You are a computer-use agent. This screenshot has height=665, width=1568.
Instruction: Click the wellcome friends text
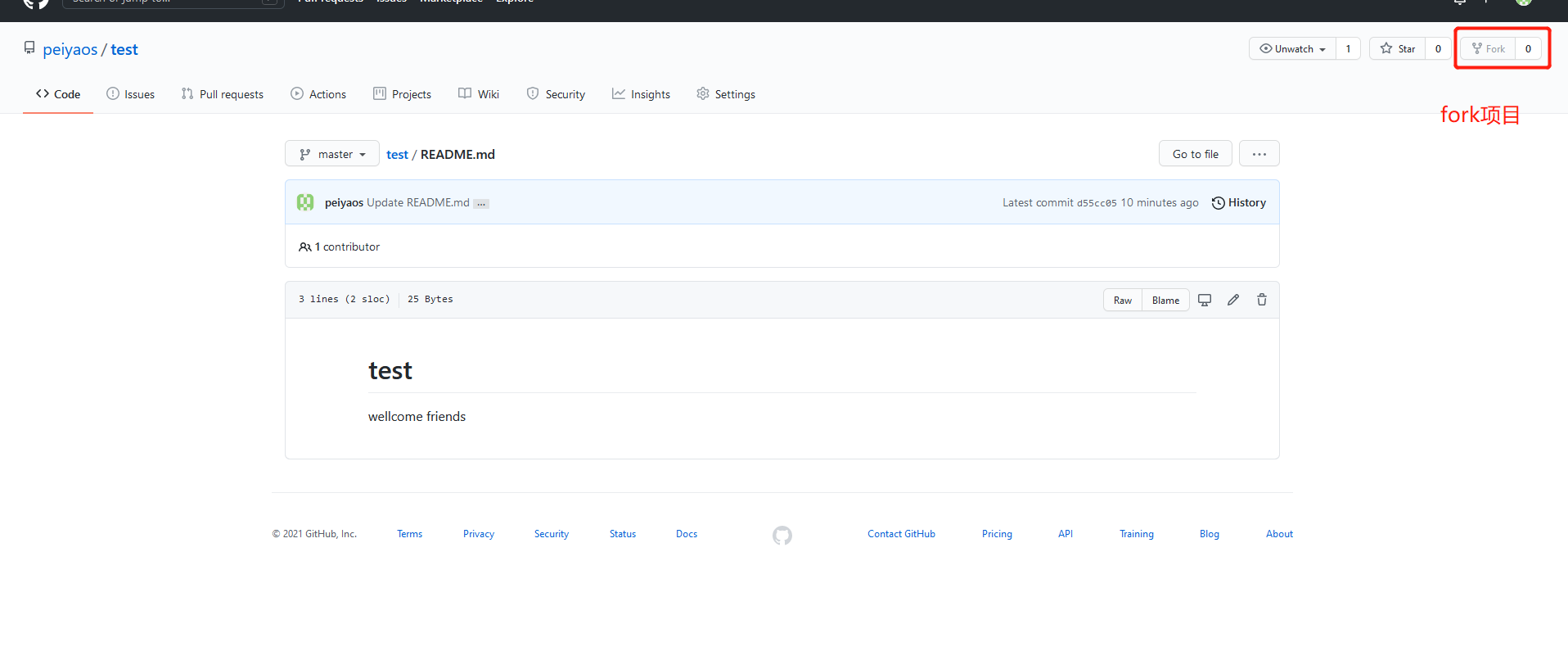(417, 416)
